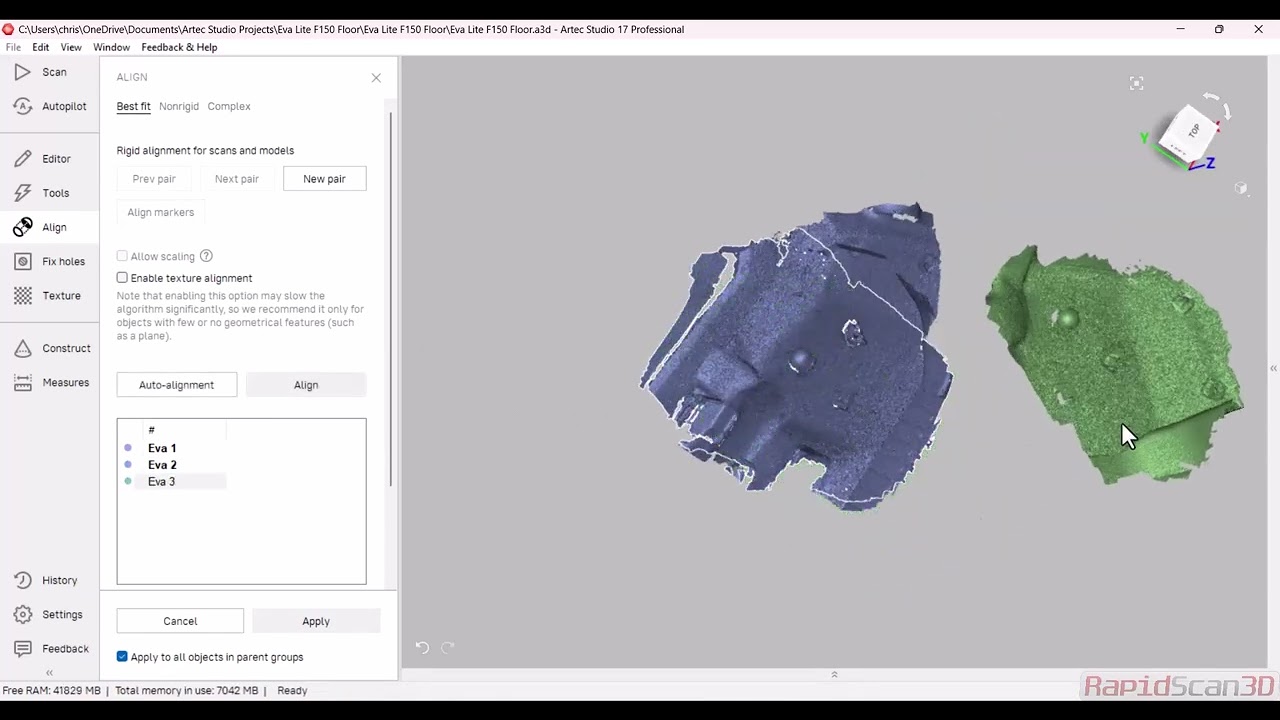
Task: Click the green color dot next to Eva 3
Action: (x=128, y=481)
